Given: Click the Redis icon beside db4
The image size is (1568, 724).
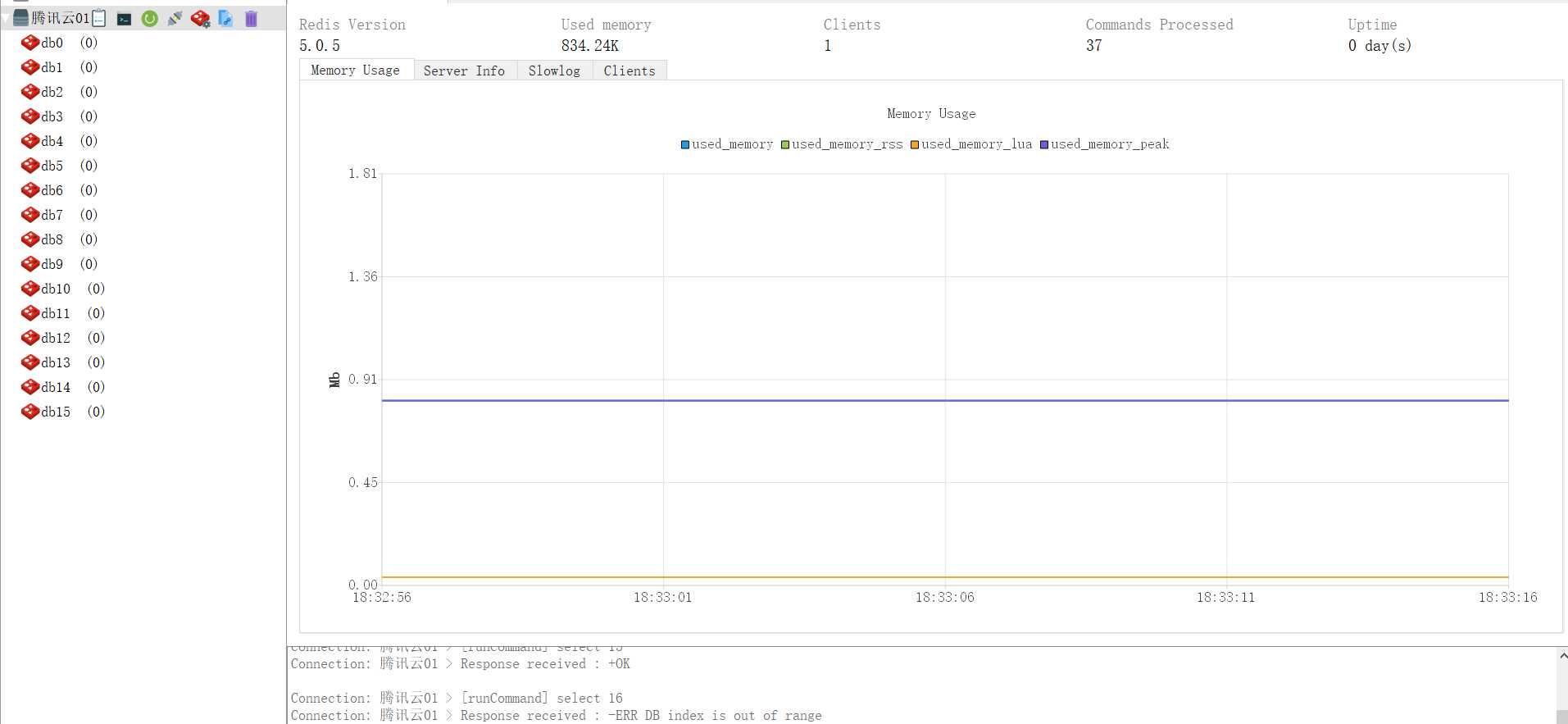Looking at the screenshot, I should 30,141.
